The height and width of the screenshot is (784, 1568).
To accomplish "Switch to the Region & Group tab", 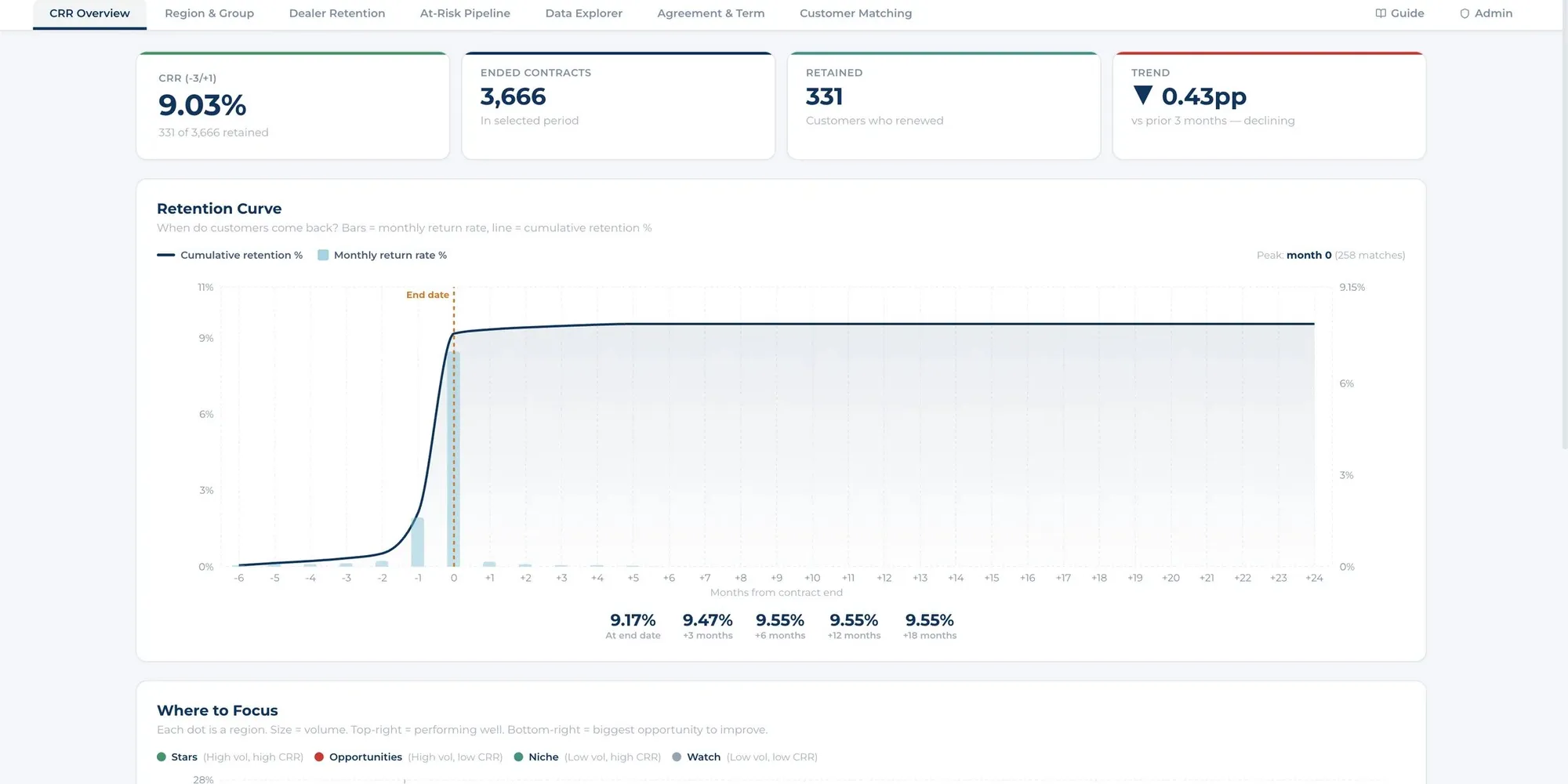I will 209,13.
